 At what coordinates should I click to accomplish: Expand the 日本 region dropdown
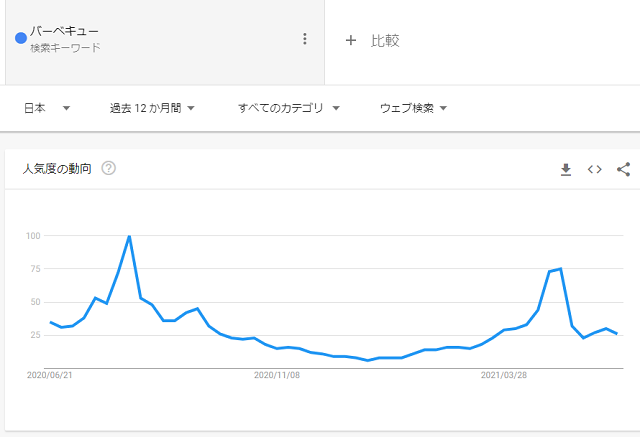click(47, 108)
